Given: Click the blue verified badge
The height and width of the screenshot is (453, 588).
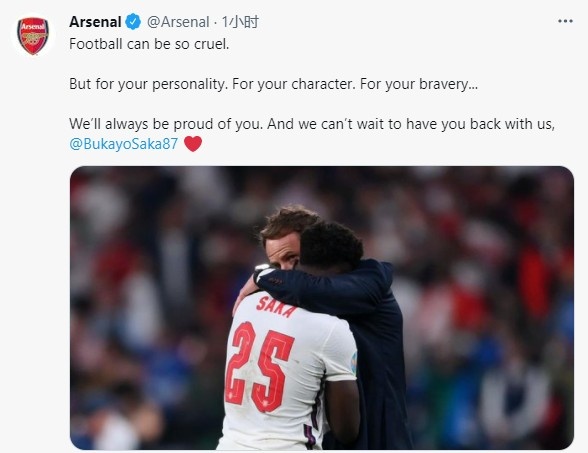Looking at the screenshot, I should click(133, 22).
